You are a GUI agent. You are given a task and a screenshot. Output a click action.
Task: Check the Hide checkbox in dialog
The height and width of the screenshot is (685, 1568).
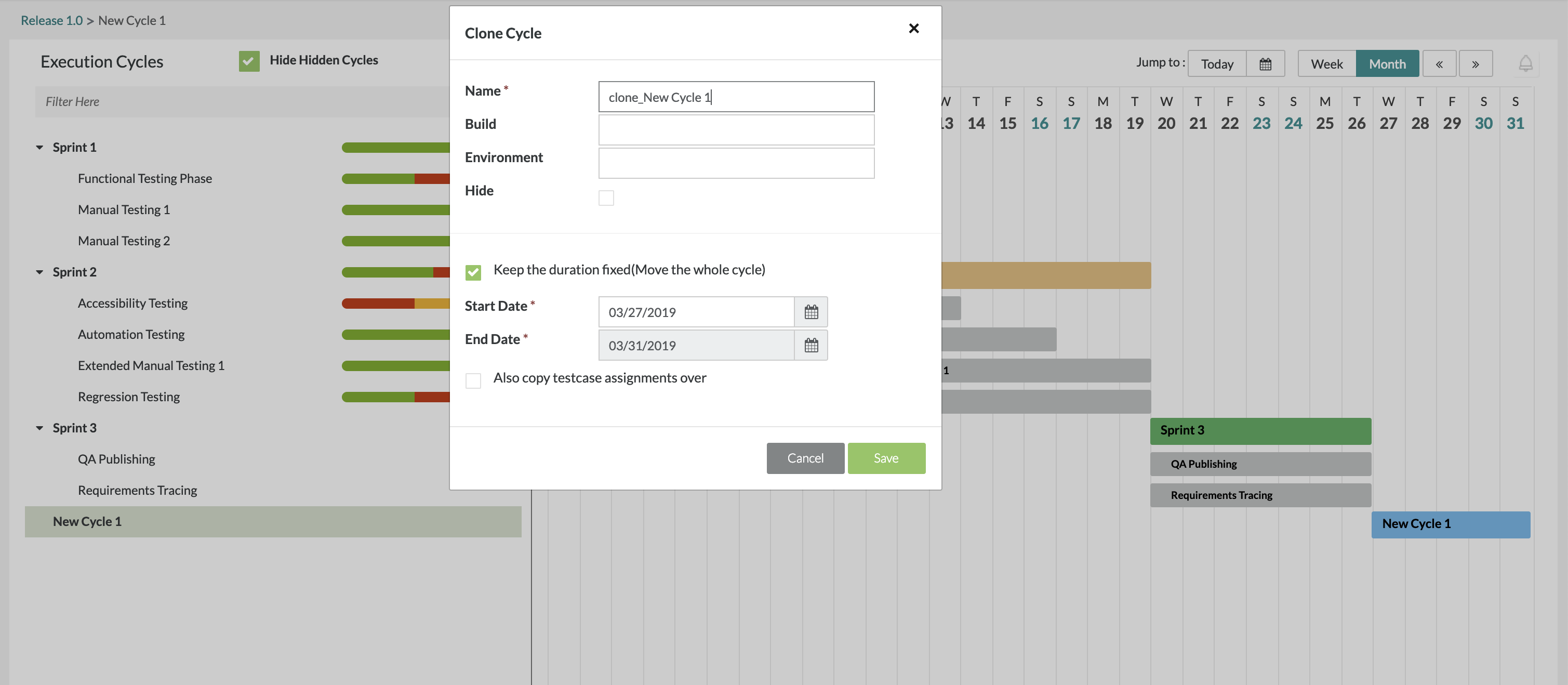coord(606,197)
